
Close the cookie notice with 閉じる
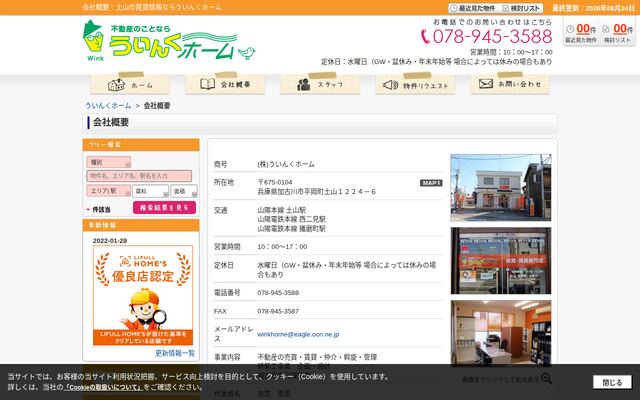tap(612, 382)
